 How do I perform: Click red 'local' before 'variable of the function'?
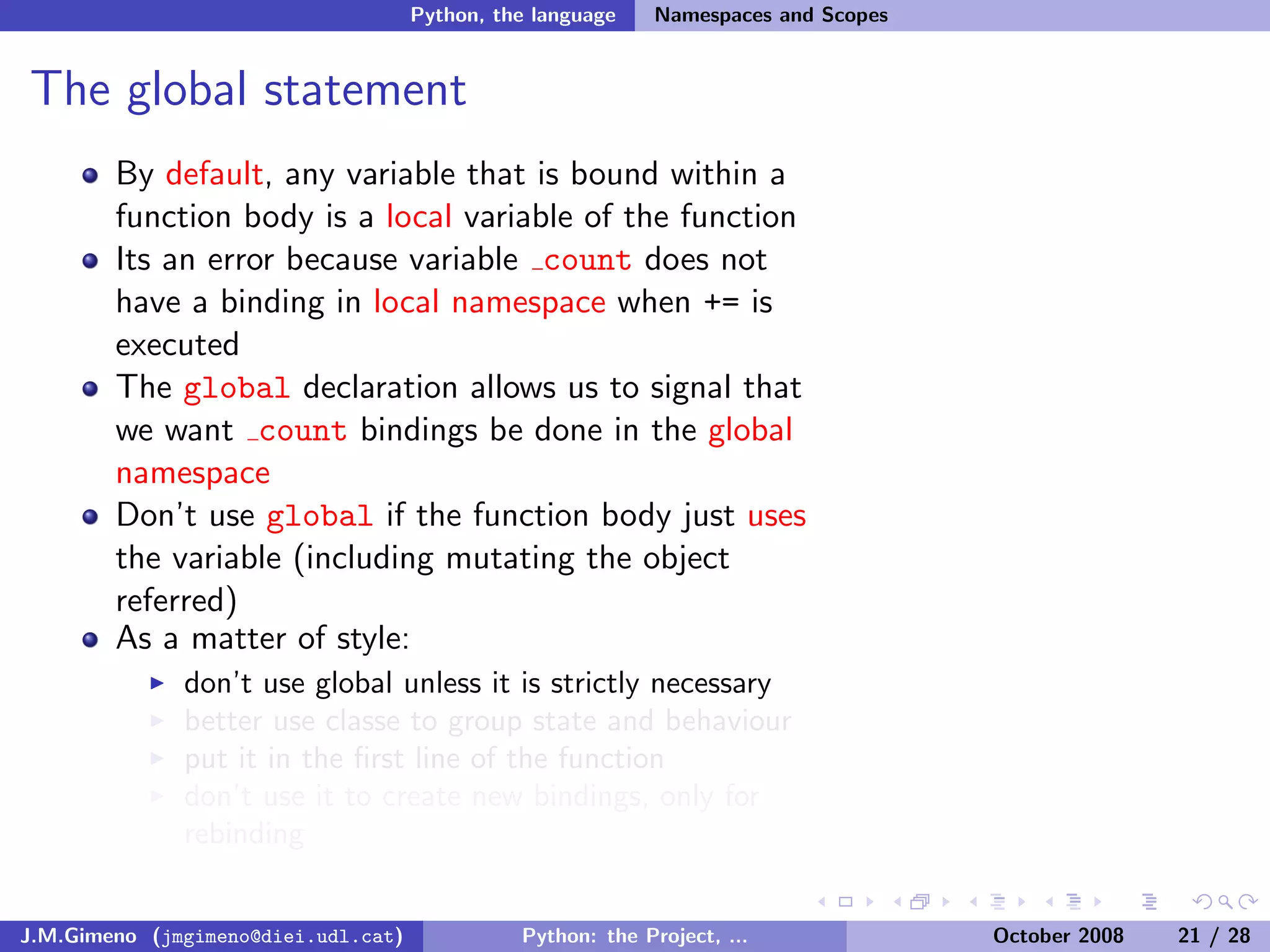pos(419,216)
